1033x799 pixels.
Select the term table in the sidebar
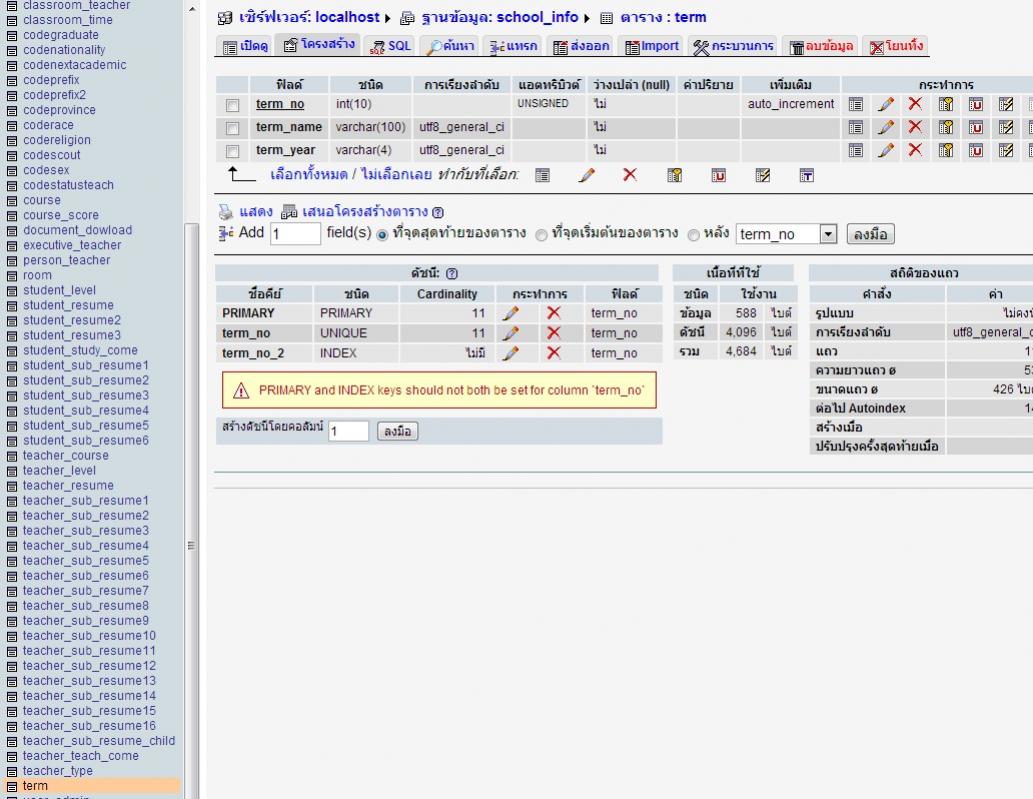(35, 786)
